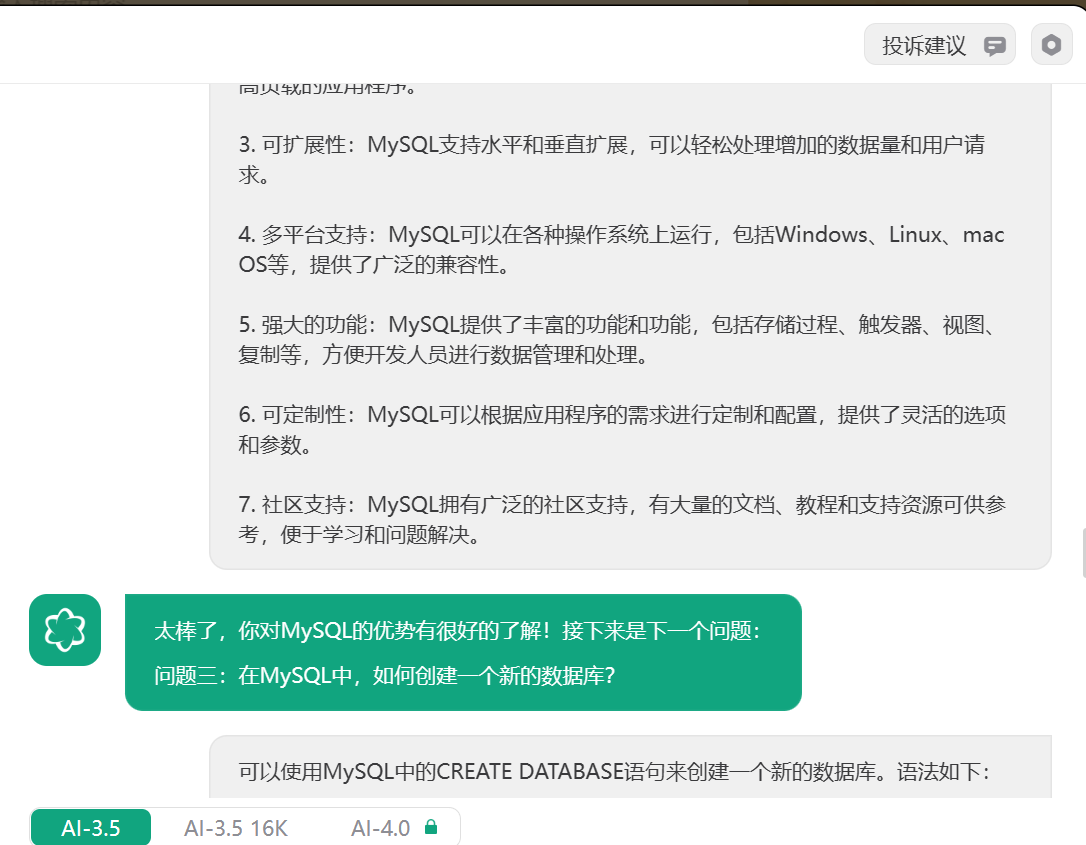The width and height of the screenshot is (1086, 845).
Task: Select text '7. 社区支持' paragraph
Action: point(622,519)
